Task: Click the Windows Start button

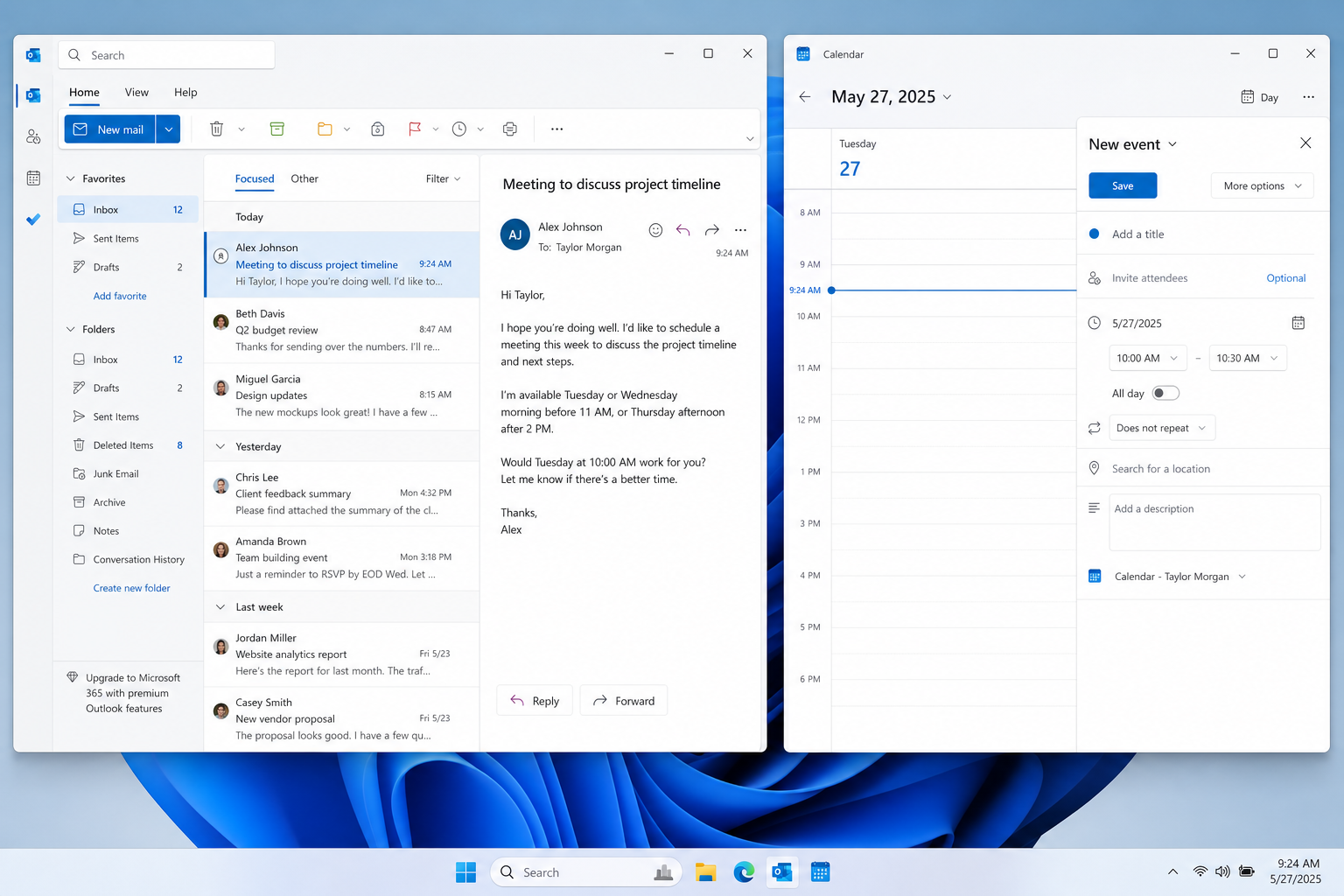Action: coord(465,872)
